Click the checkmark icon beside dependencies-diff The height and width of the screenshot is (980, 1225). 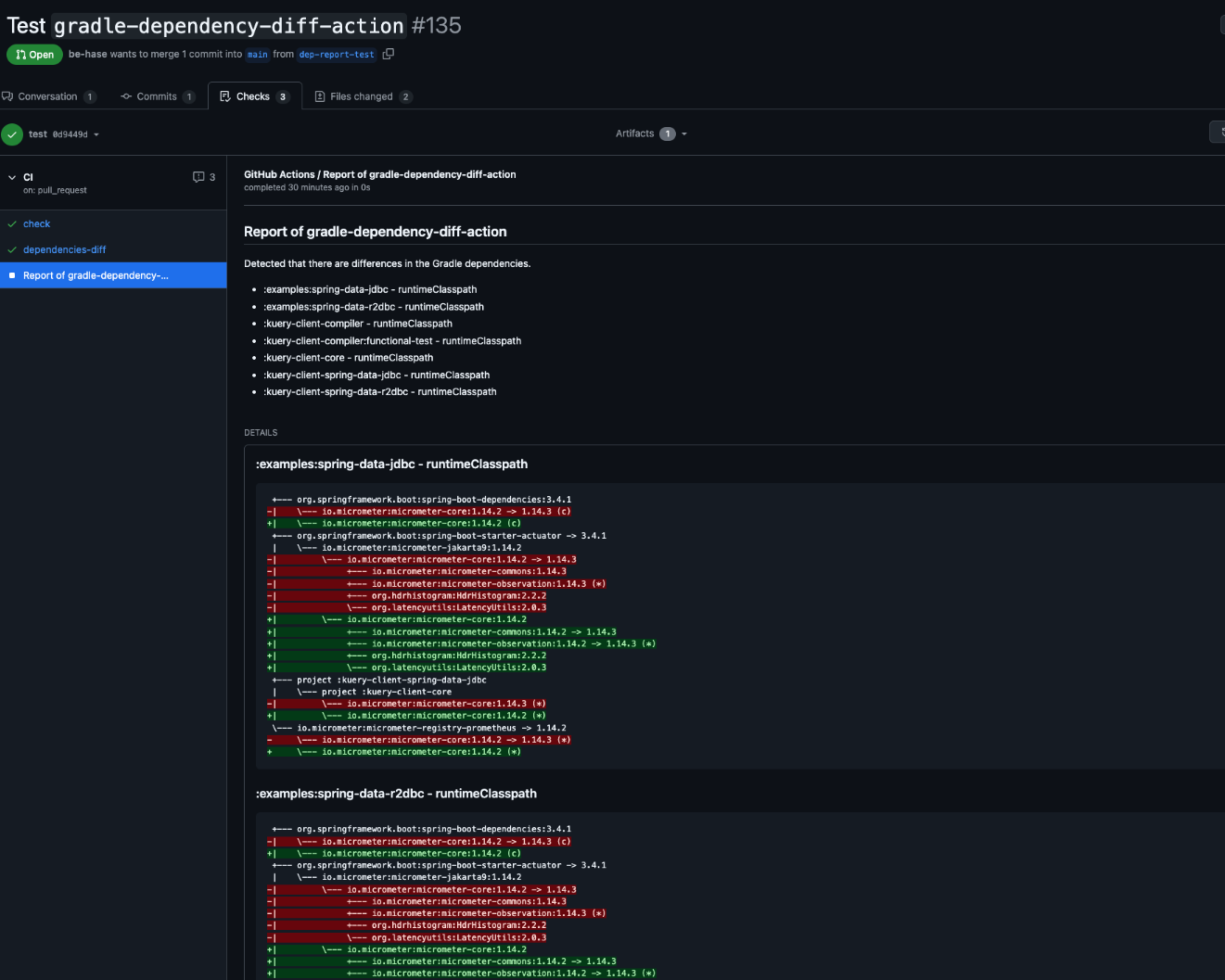coord(12,250)
